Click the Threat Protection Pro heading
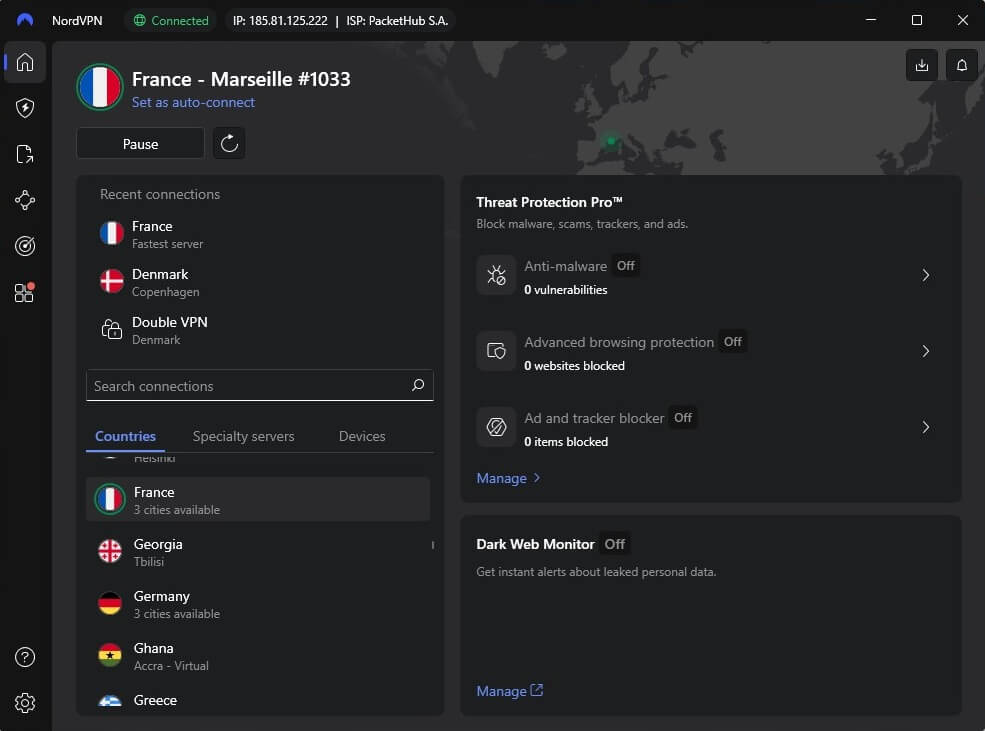Screen dimensions: 985x731 click(x=549, y=202)
